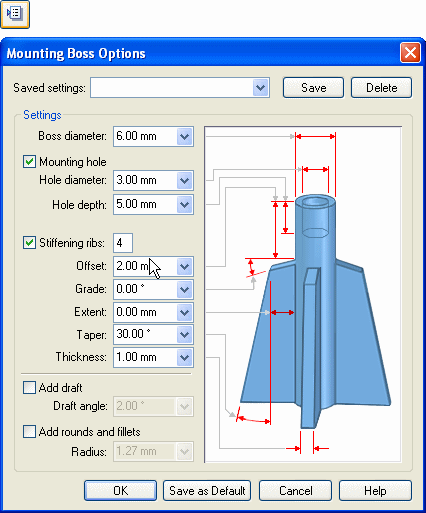
Task: Click the Delete saved settings button
Action: [381, 88]
